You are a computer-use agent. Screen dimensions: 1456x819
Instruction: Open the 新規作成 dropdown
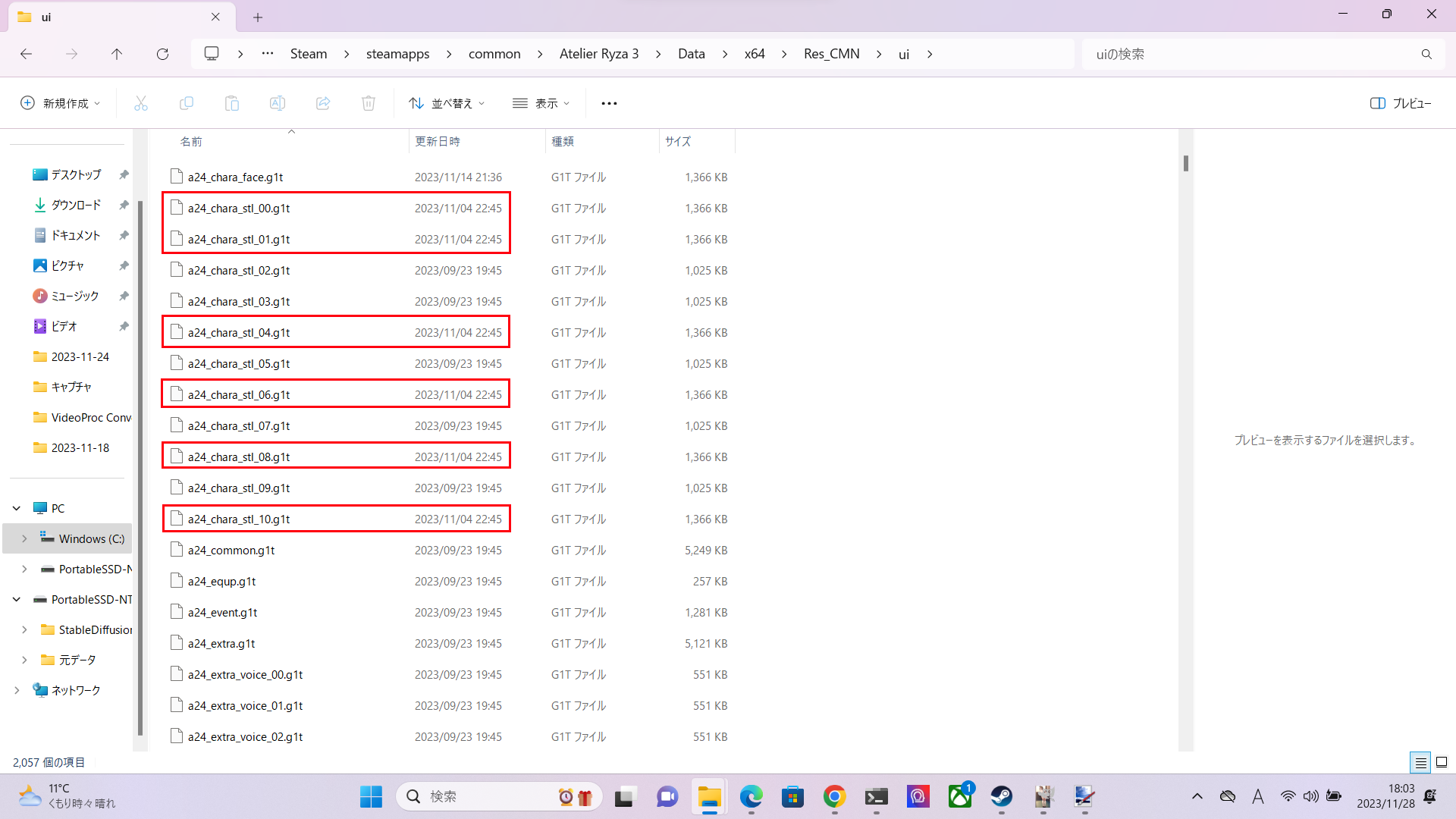(x=60, y=103)
